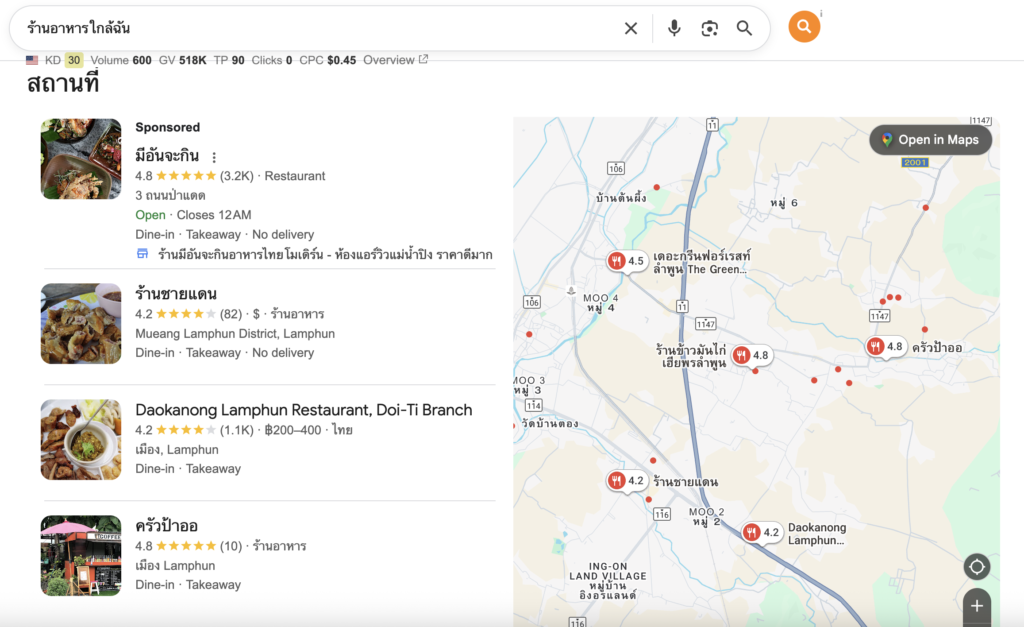
Task: Click inside the search input field
Action: (x=300, y=28)
